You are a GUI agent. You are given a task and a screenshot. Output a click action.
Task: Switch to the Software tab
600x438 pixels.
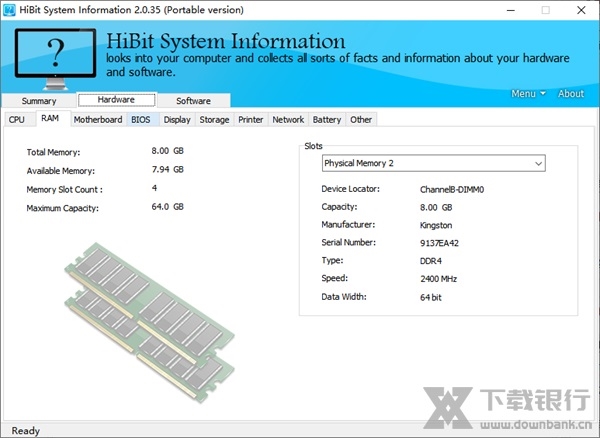(x=193, y=101)
